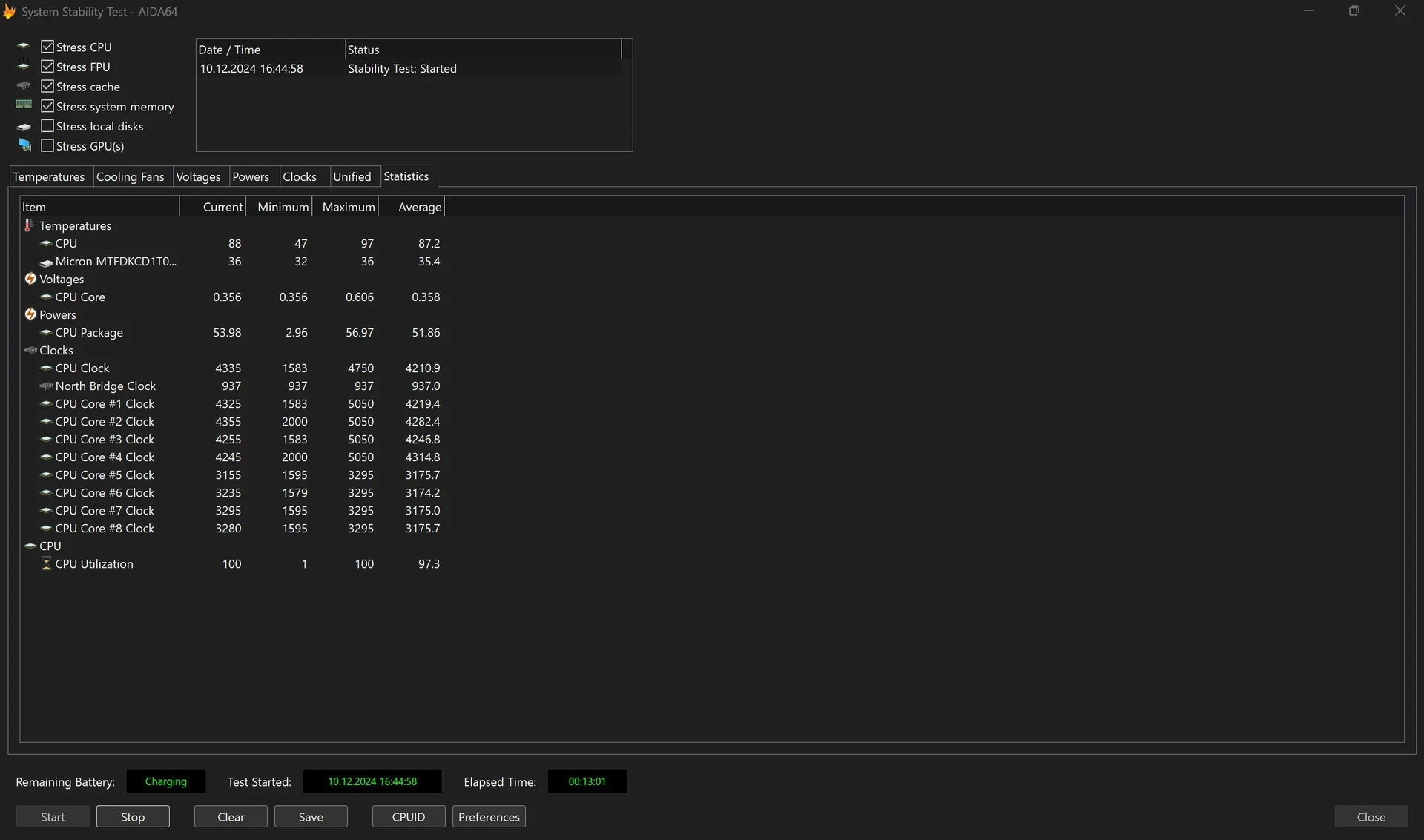This screenshot has width=1424, height=840.
Task: Select the CPU Core #7 Clock row
Action: click(x=232, y=510)
